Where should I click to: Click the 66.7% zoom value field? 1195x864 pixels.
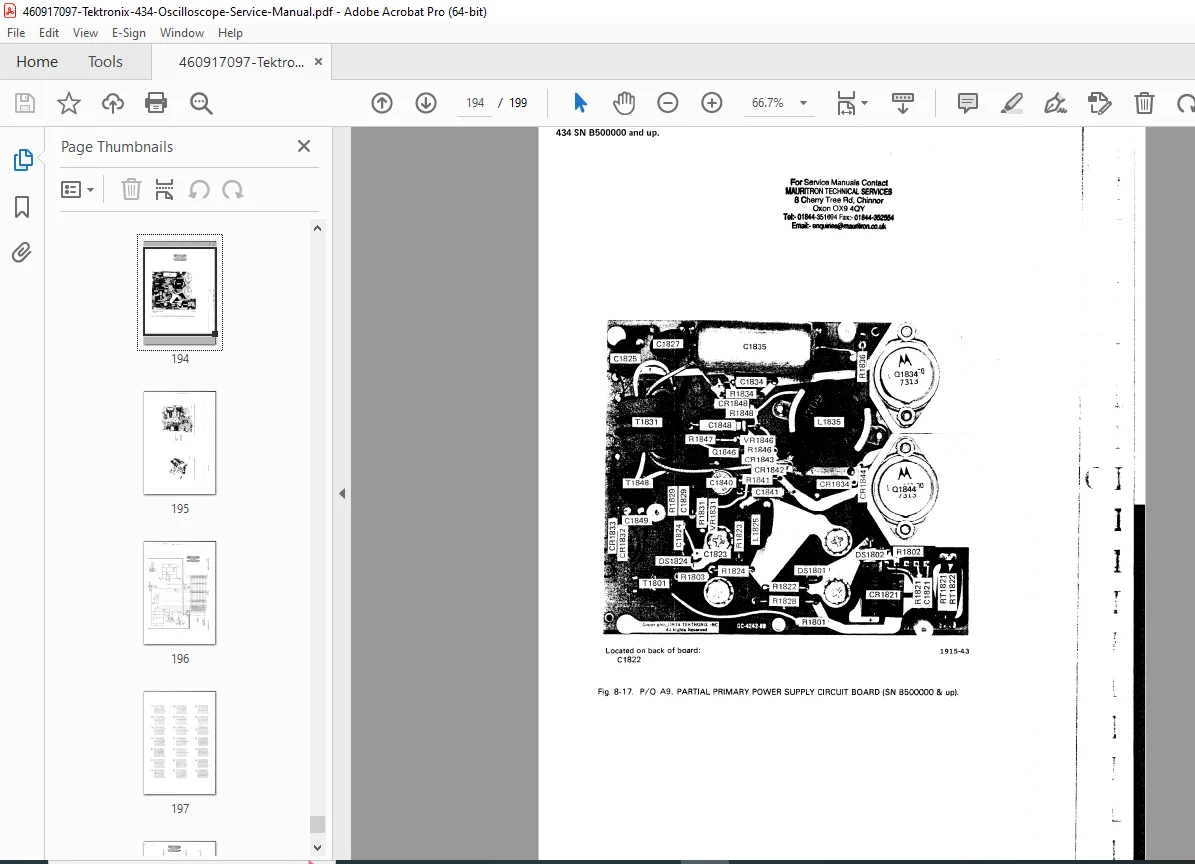tap(767, 103)
